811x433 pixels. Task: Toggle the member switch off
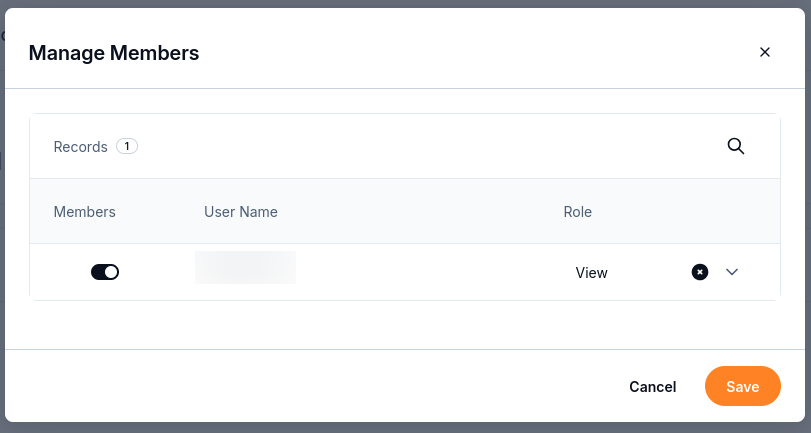[x=105, y=272]
